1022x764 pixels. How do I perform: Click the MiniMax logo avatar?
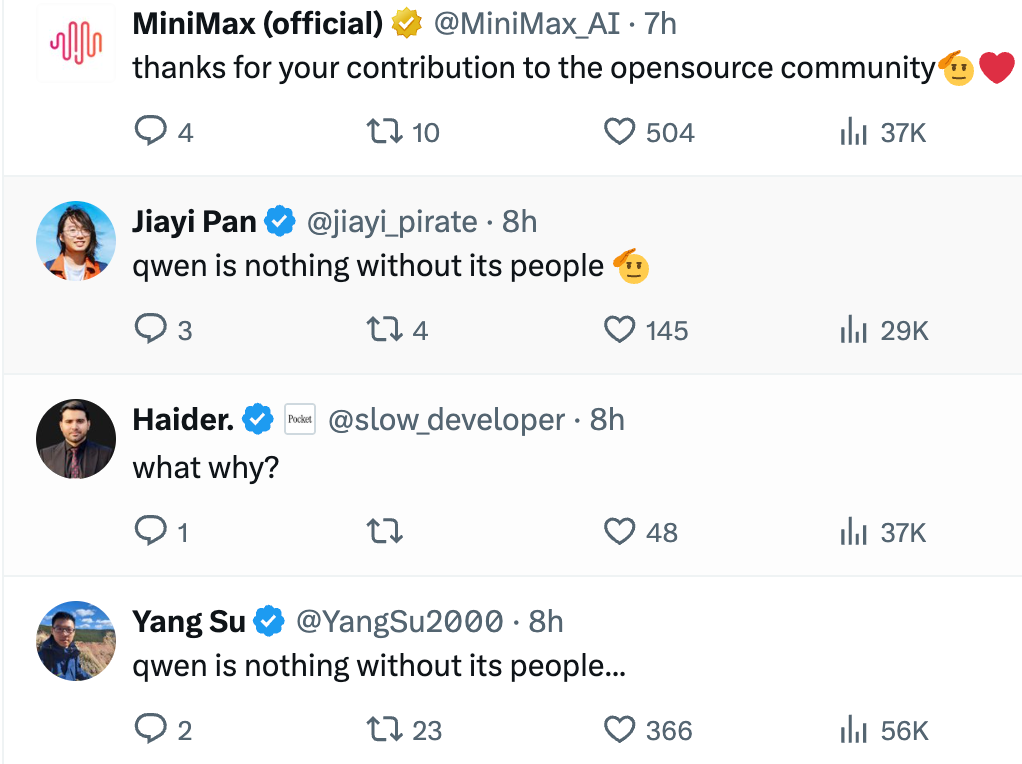click(76, 41)
